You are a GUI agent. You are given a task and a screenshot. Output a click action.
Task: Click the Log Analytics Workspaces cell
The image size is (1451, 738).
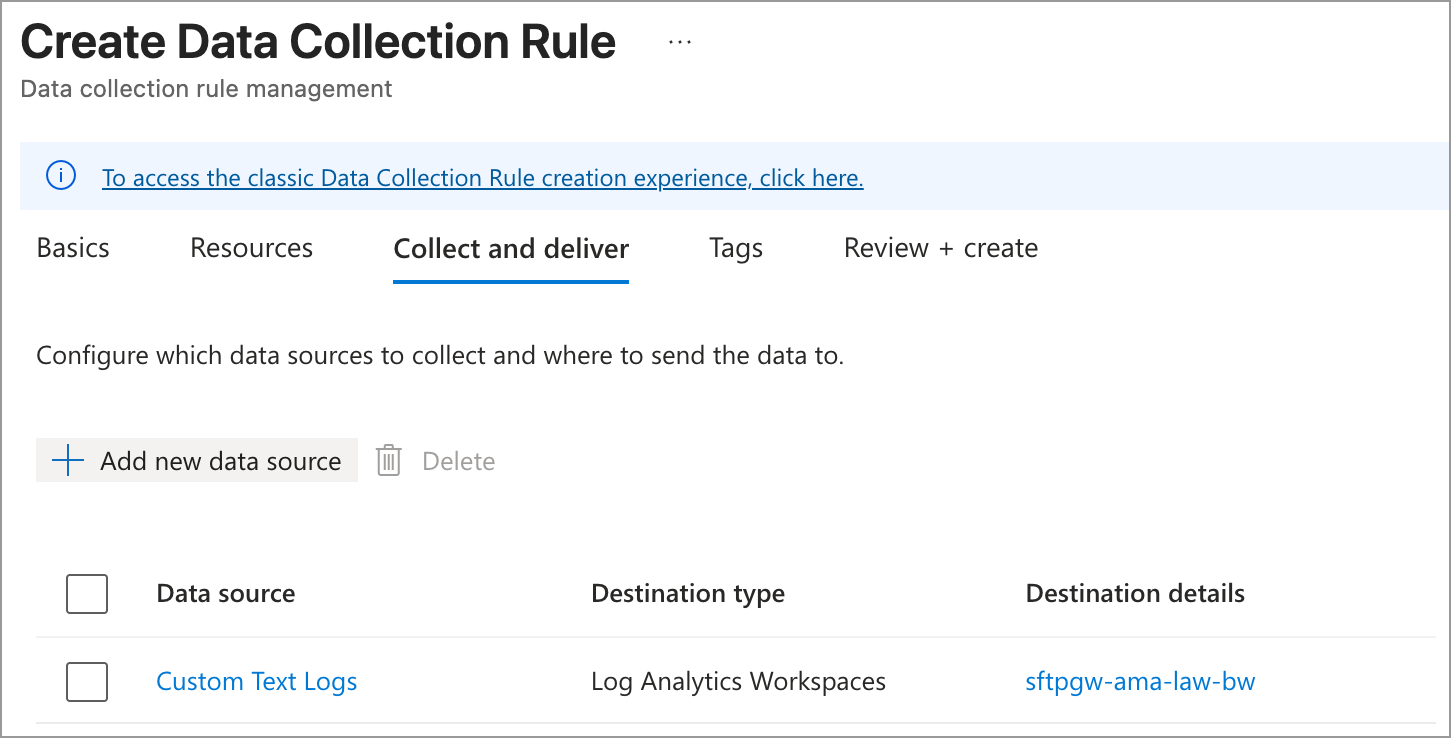click(x=739, y=681)
